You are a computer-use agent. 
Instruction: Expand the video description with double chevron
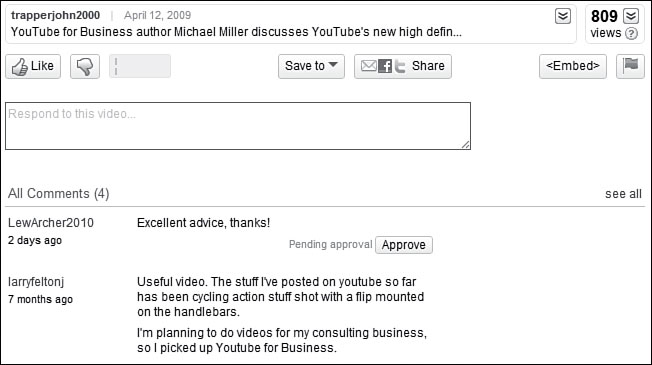[563, 16]
